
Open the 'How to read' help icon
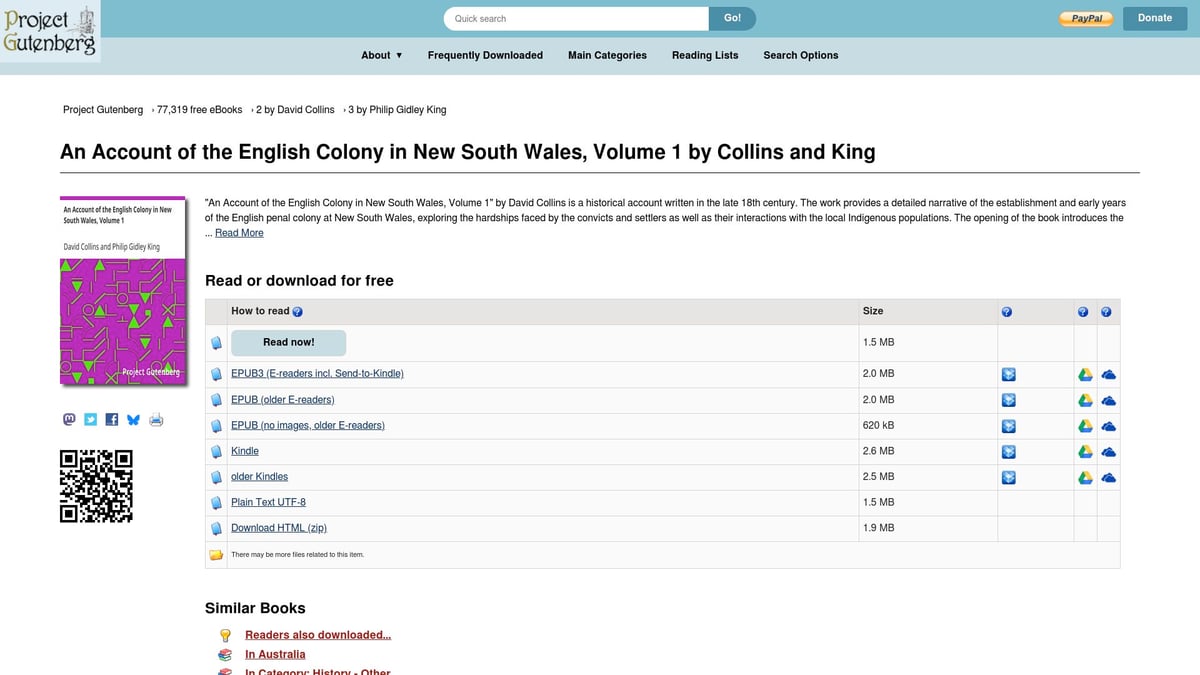(x=295, y=311)
